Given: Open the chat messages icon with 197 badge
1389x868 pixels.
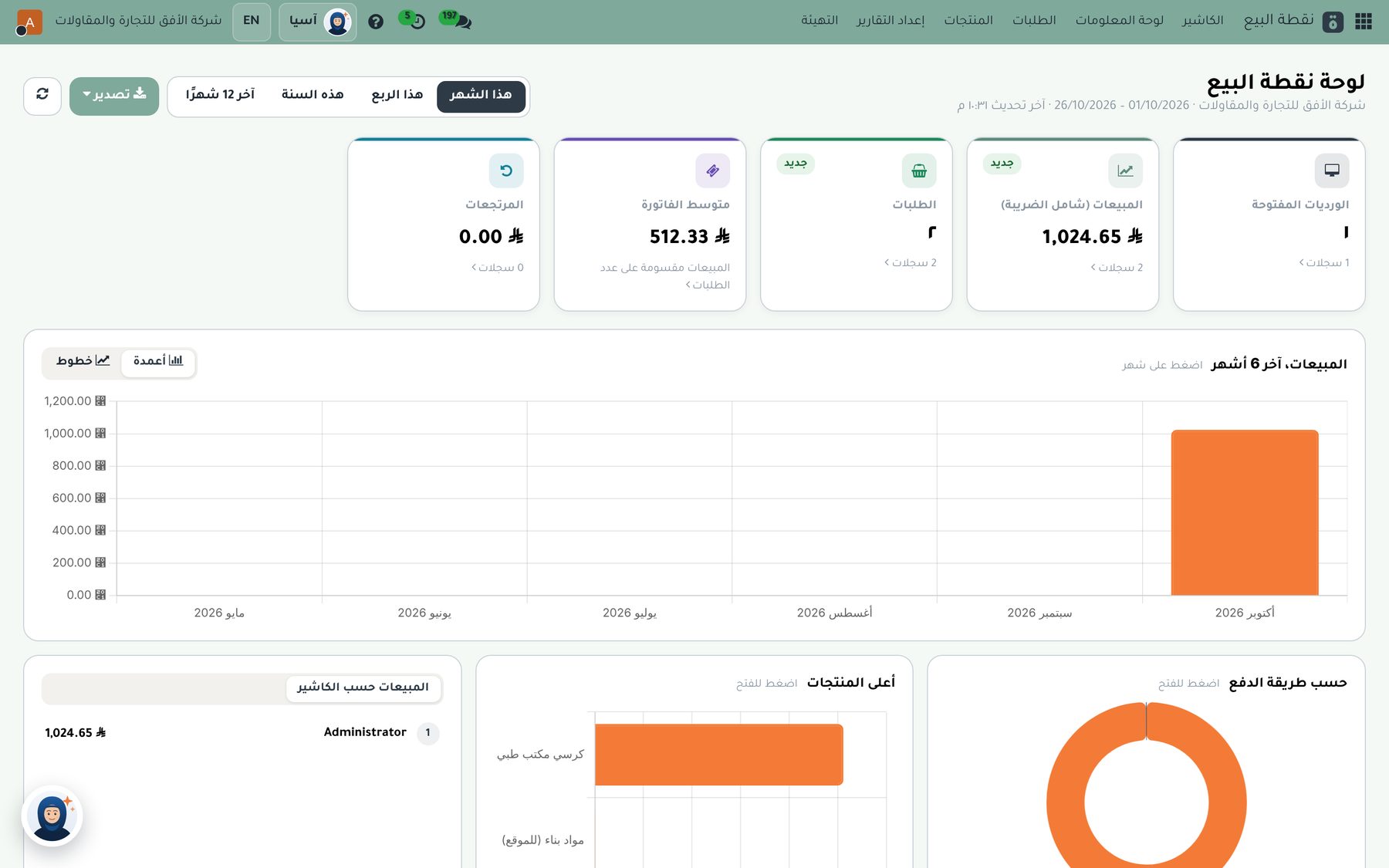Looking at the screenshot, I should pos(456,19).
